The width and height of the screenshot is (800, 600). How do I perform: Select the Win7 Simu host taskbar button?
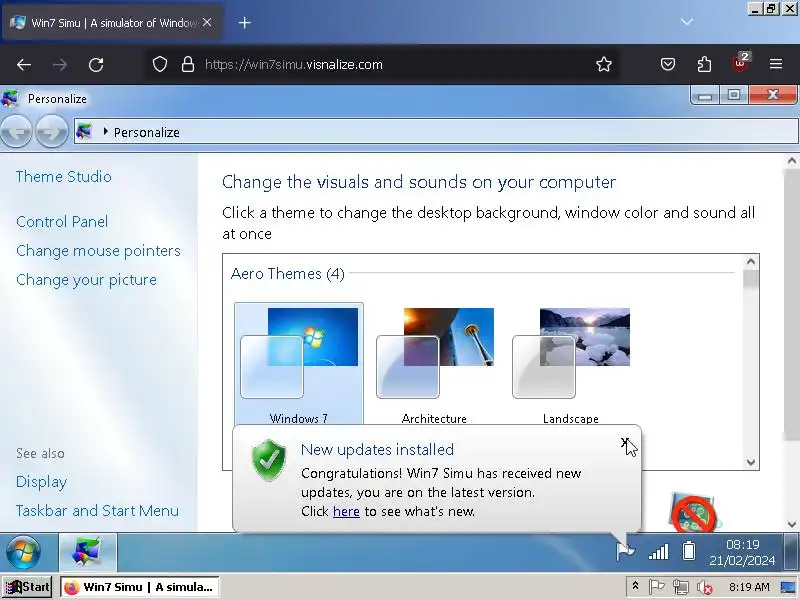(140, 587)
